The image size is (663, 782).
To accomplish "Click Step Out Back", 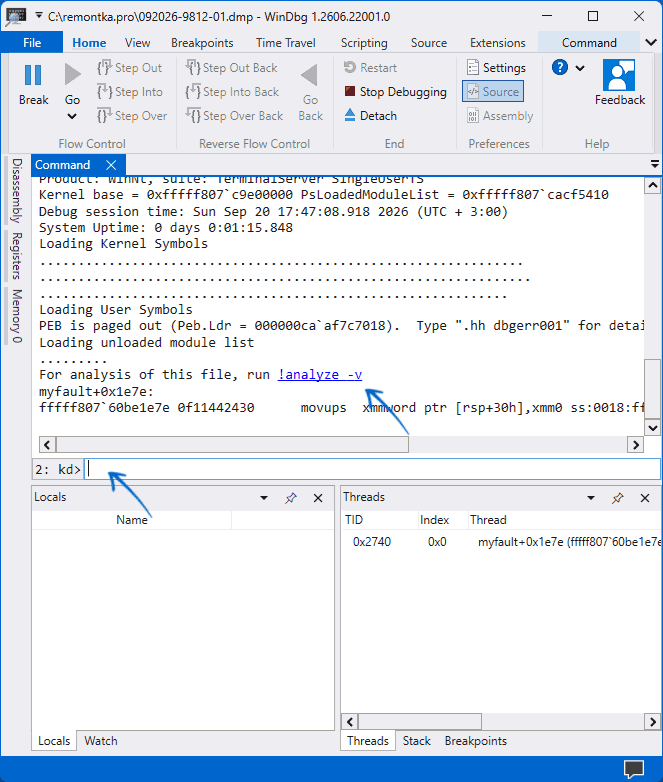I will 231,68.
